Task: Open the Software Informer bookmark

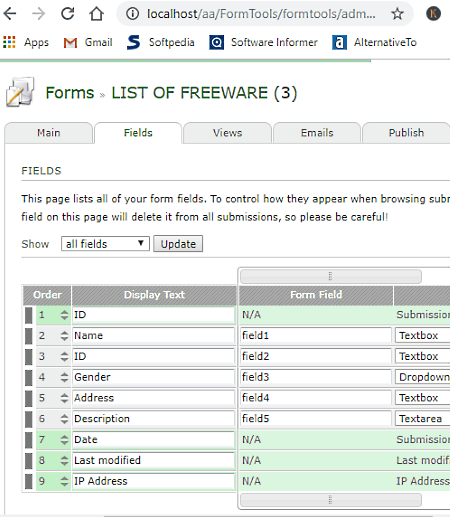Action: (x=263, y=42)
